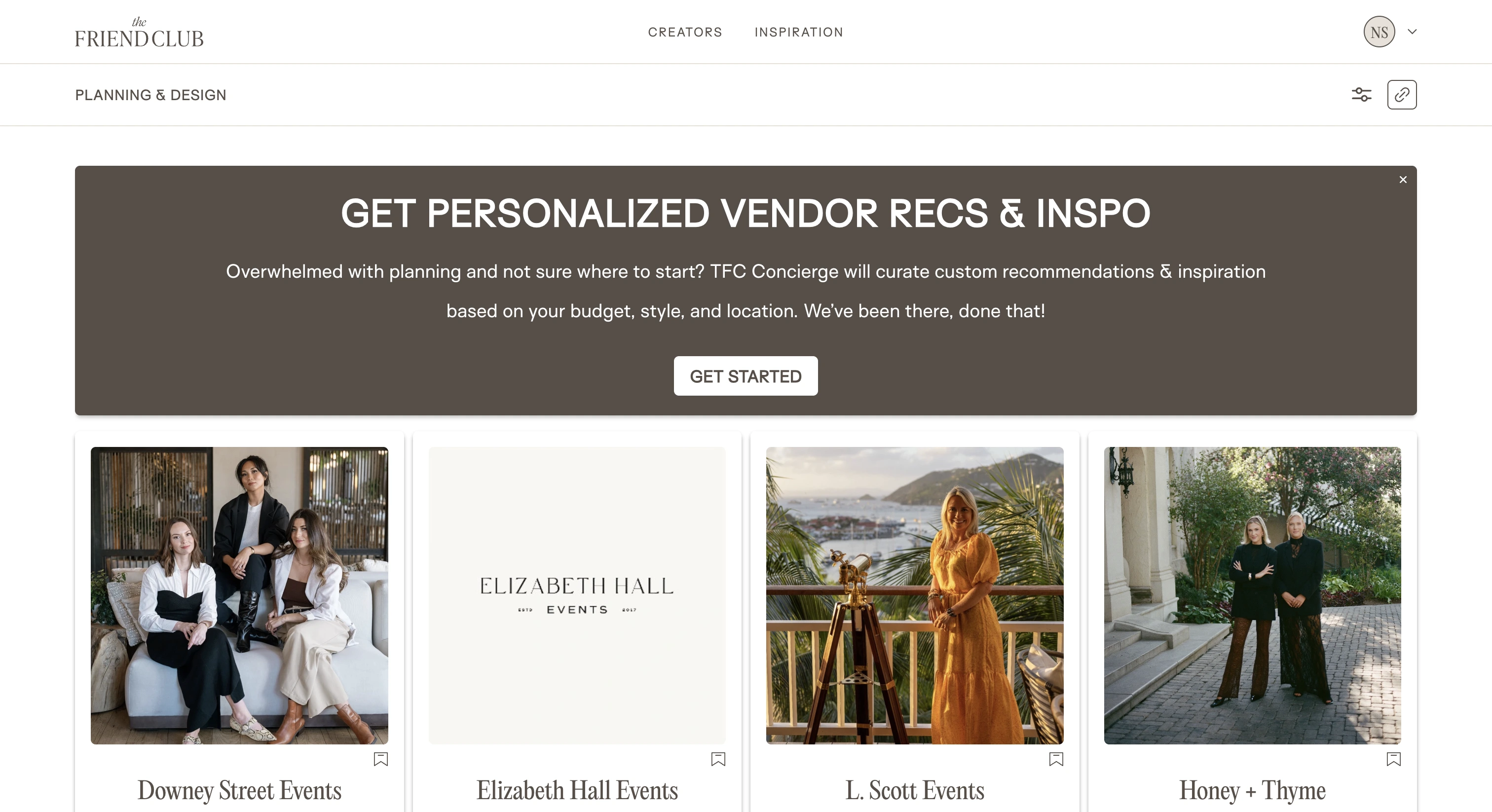1492x812 pixels.
Task: Bookmark the Honey + Thyme vendor
Action: pyautogui.click(x=1393, y=759)
